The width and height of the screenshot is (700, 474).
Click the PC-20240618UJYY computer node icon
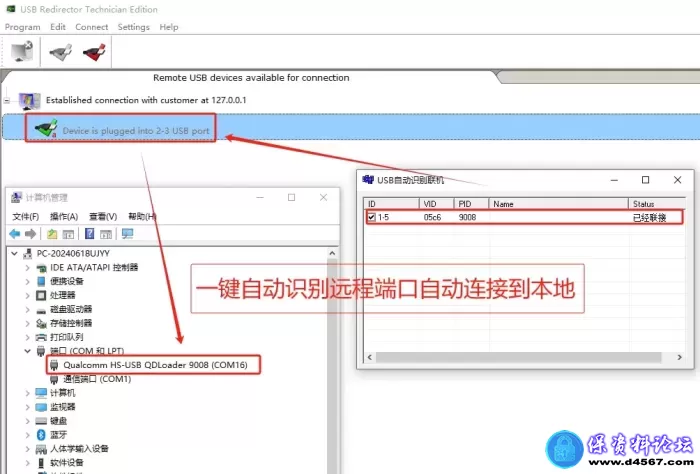point(28,254)
